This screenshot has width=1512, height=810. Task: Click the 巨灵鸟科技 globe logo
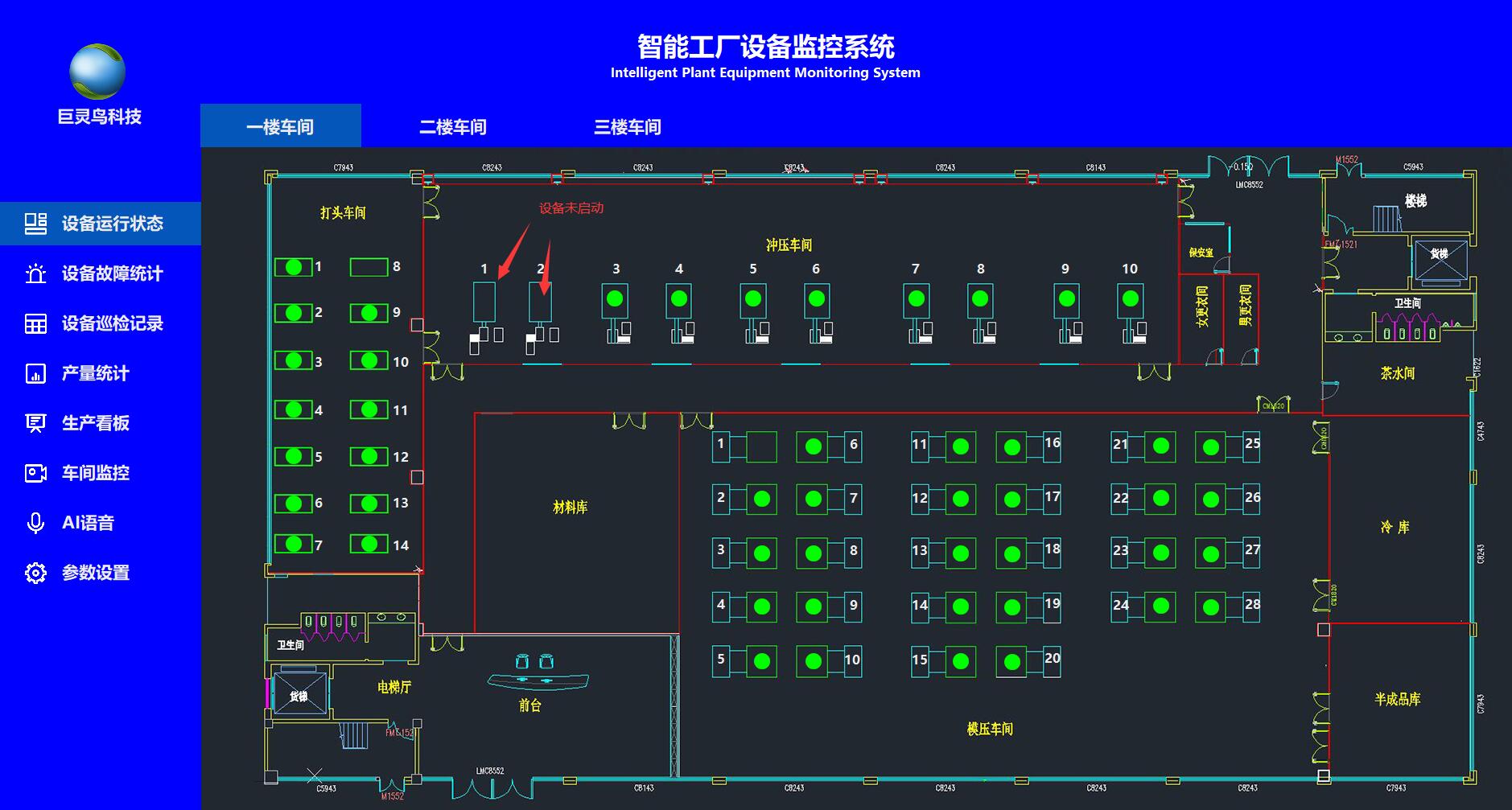[x=97, y=72]
